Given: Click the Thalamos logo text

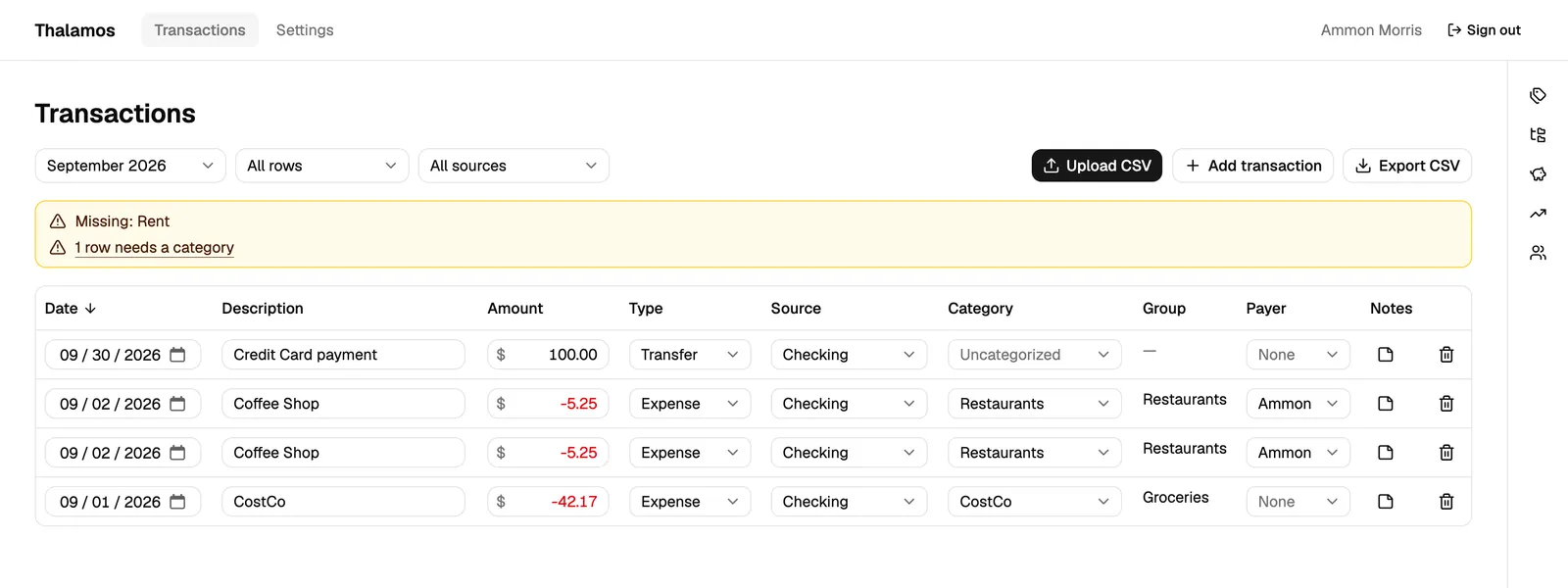Looking at the screenshot, I should tap(74, 30).
